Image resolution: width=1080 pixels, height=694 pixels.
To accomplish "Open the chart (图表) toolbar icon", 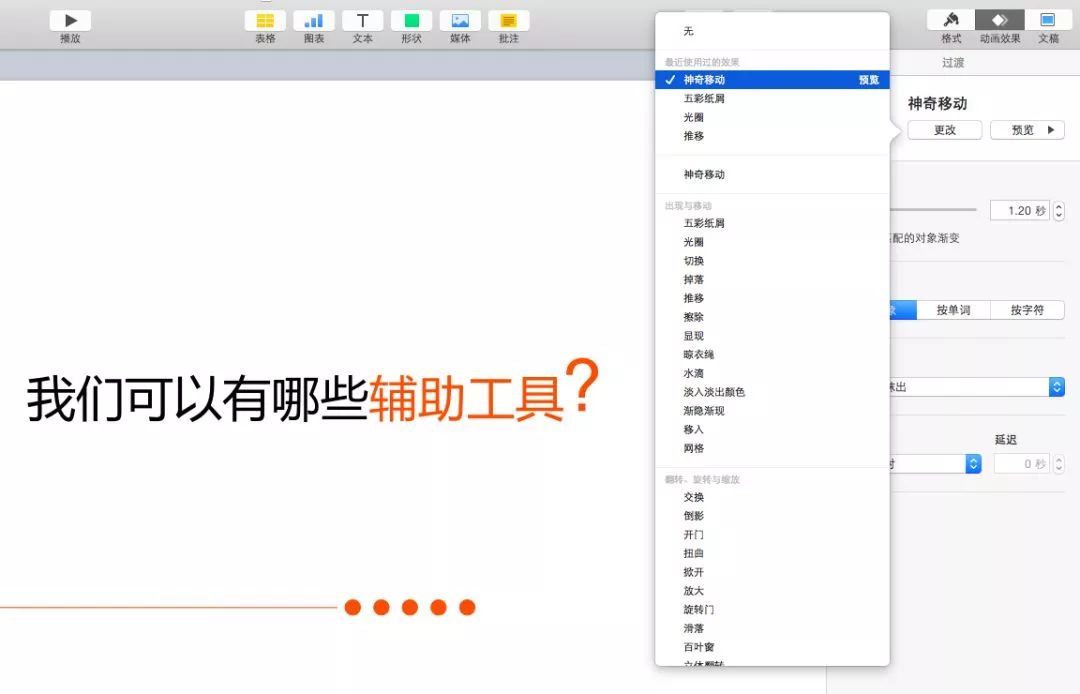I will tap(314, 20).
